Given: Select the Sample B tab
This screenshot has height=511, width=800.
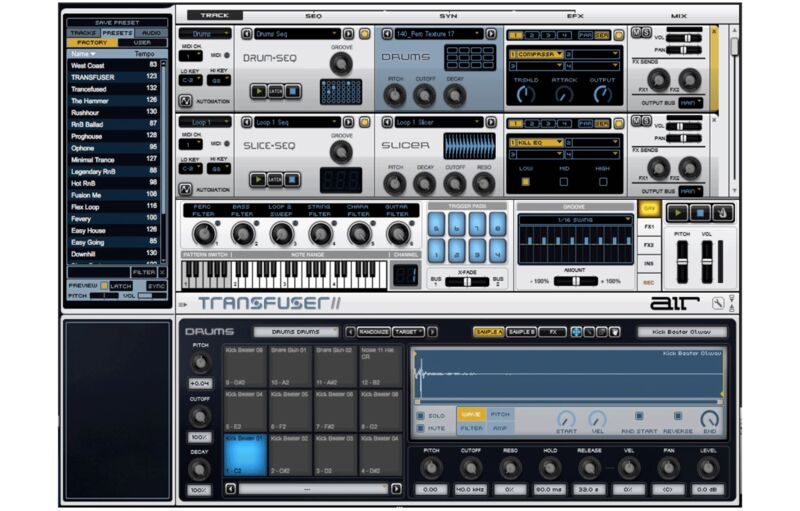Looking at the screenshot, I should click(520, 331).
